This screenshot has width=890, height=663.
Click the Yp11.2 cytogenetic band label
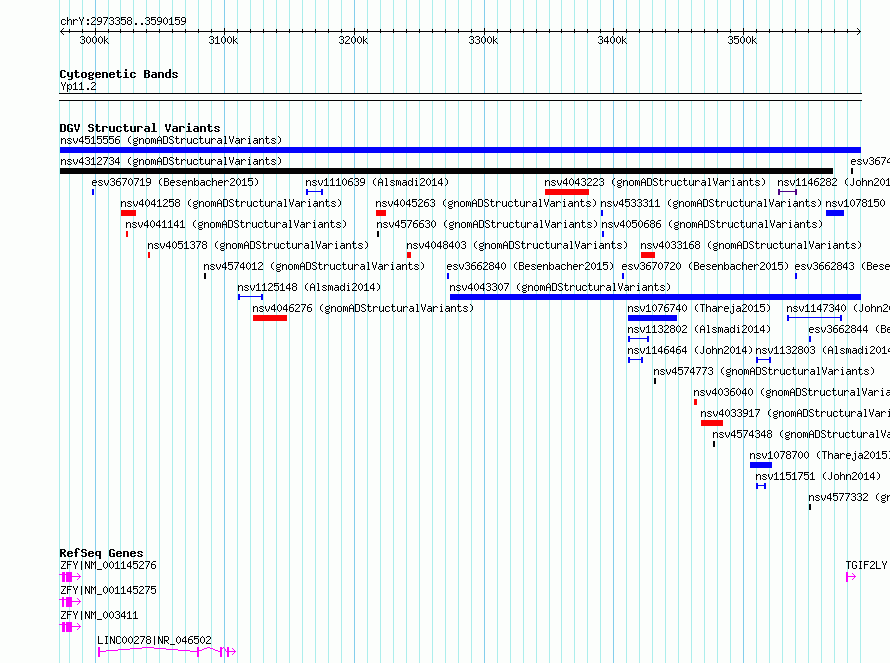coord(78,86)
